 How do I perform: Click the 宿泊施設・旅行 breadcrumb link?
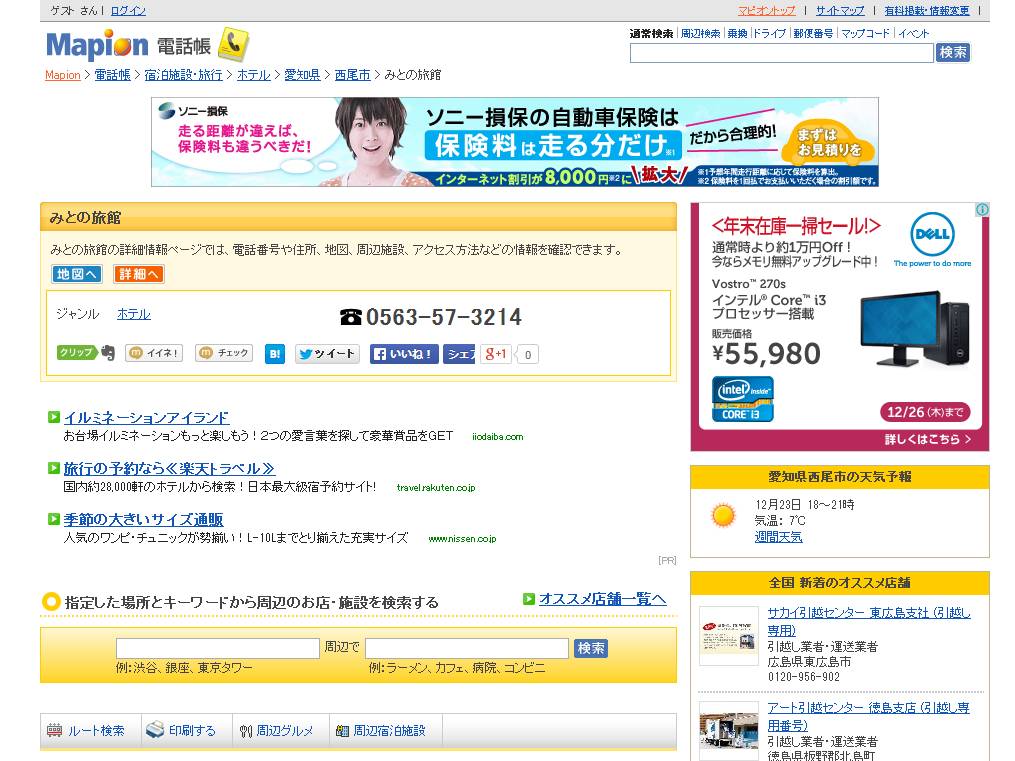click(183, 75)
